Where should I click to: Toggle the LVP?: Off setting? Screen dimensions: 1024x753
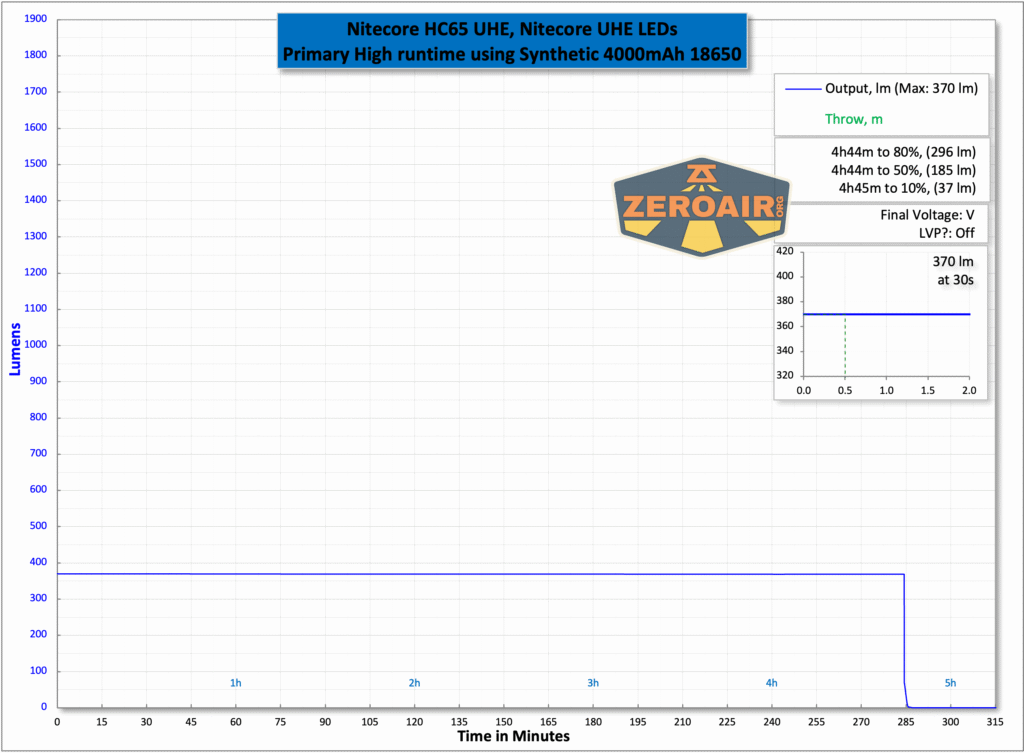click(949, 232)
